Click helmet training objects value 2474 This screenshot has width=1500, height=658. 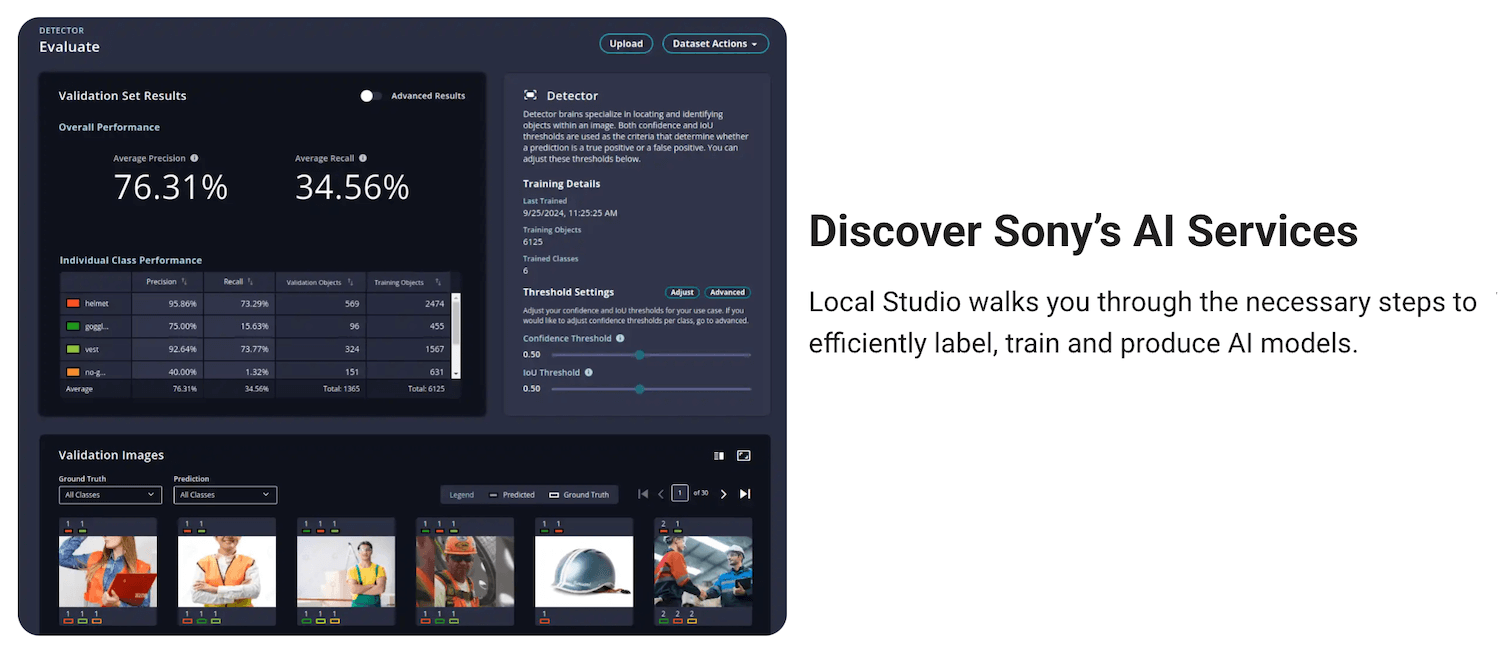434,303
